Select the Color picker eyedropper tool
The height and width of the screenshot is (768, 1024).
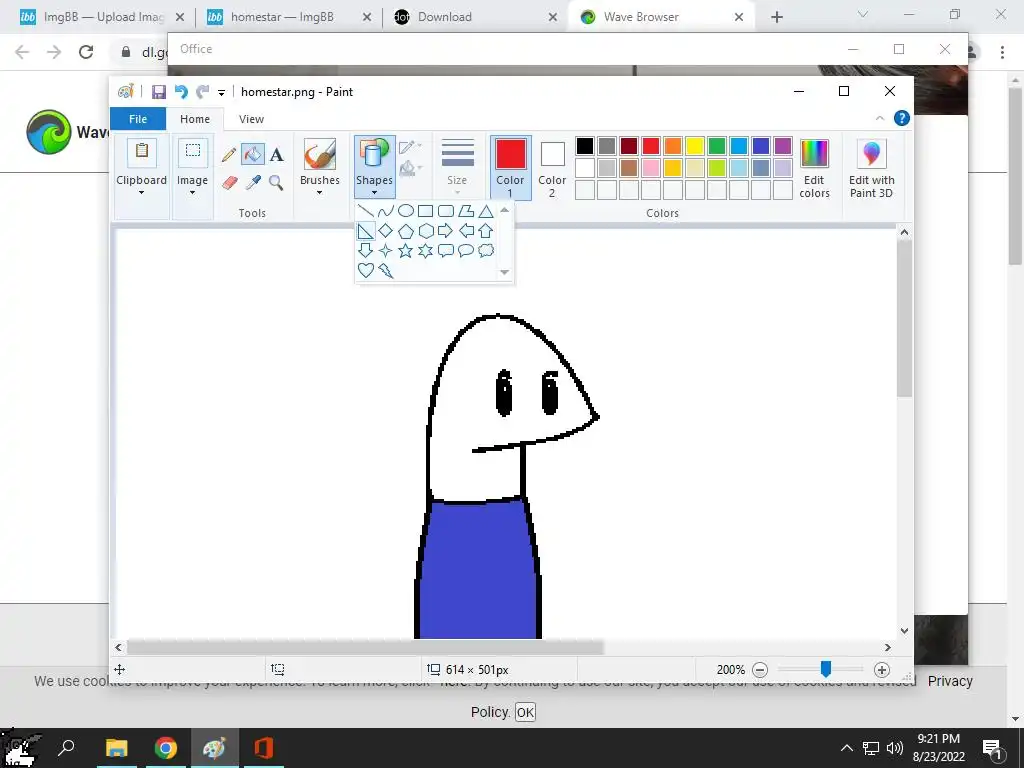[x=253, y=182]
